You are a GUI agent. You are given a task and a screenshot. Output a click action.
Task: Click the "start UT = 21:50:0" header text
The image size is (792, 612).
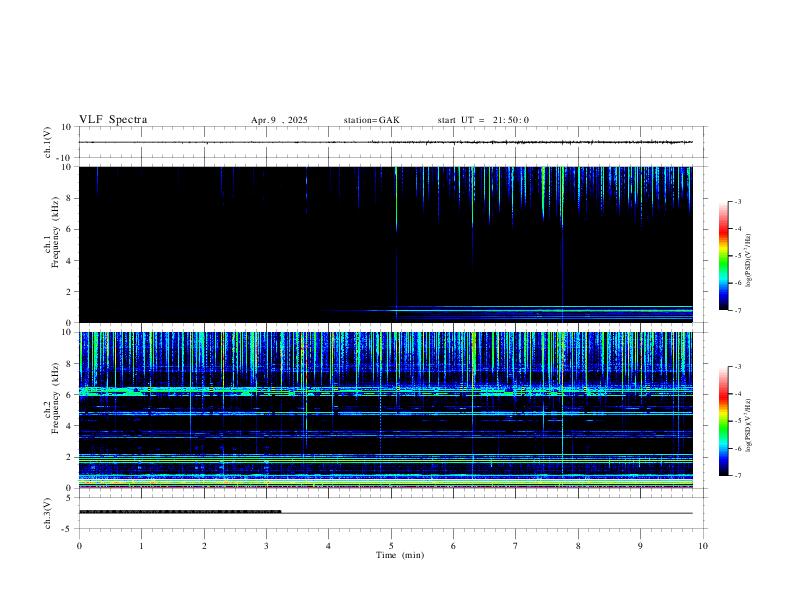[483, 120]
